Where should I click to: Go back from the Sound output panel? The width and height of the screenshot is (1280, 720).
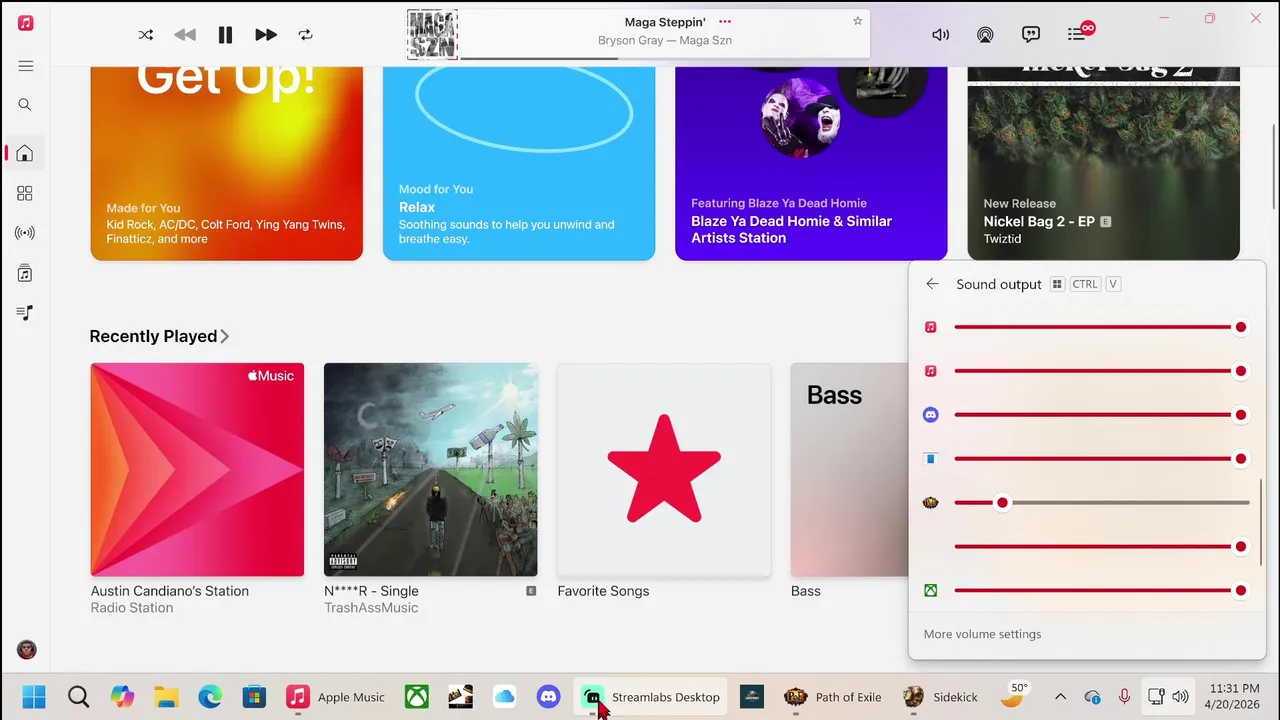(x=932, y=284)
